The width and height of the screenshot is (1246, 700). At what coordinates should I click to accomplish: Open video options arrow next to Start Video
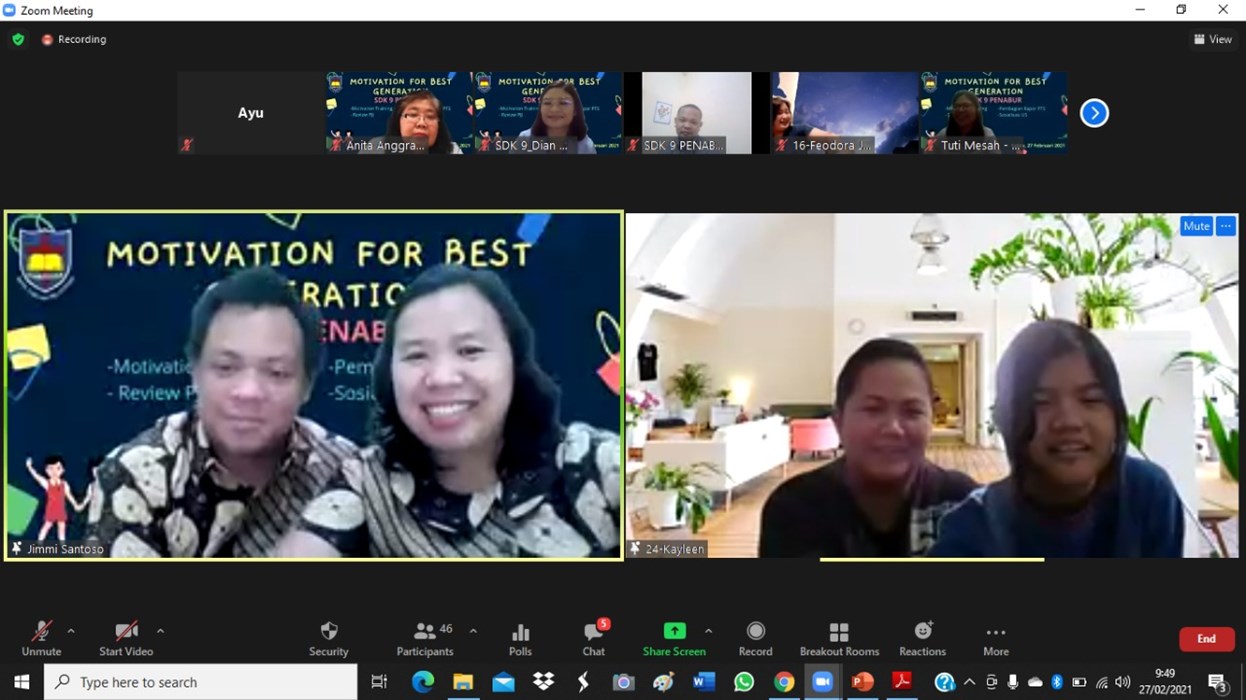160,631
